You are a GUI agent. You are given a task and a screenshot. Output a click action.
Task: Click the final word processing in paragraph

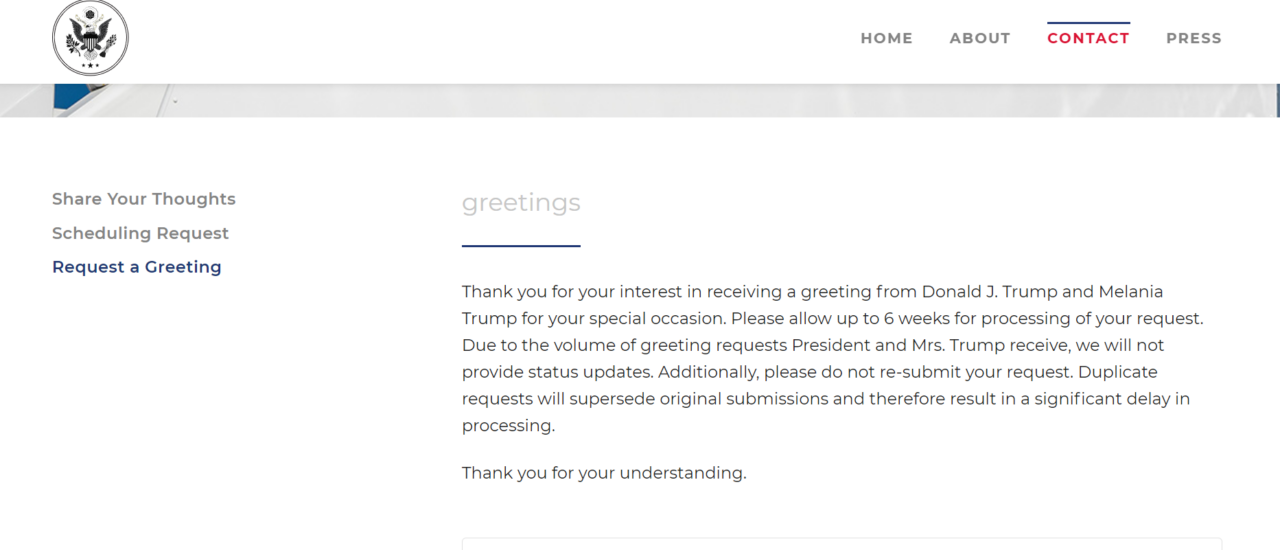pos(508,426)
